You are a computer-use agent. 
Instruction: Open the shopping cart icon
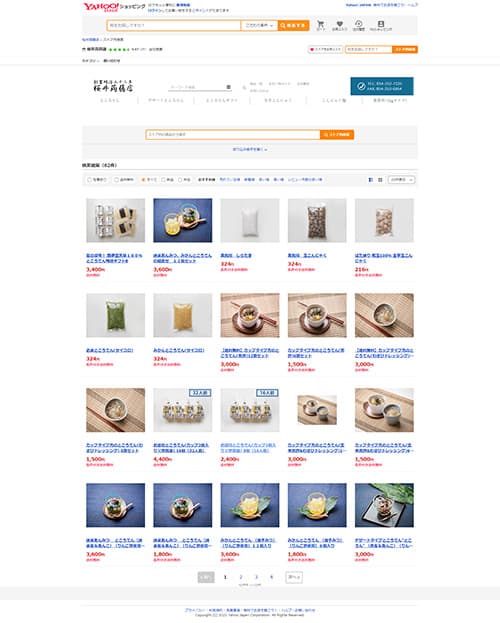pos(320,25)
